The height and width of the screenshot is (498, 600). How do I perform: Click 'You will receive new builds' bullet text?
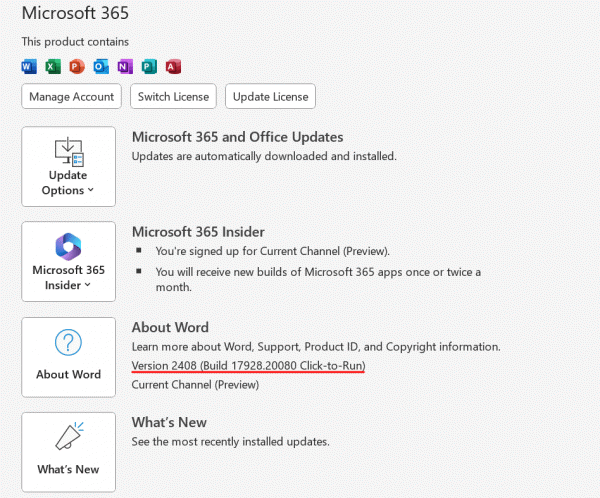pos(318,279)
